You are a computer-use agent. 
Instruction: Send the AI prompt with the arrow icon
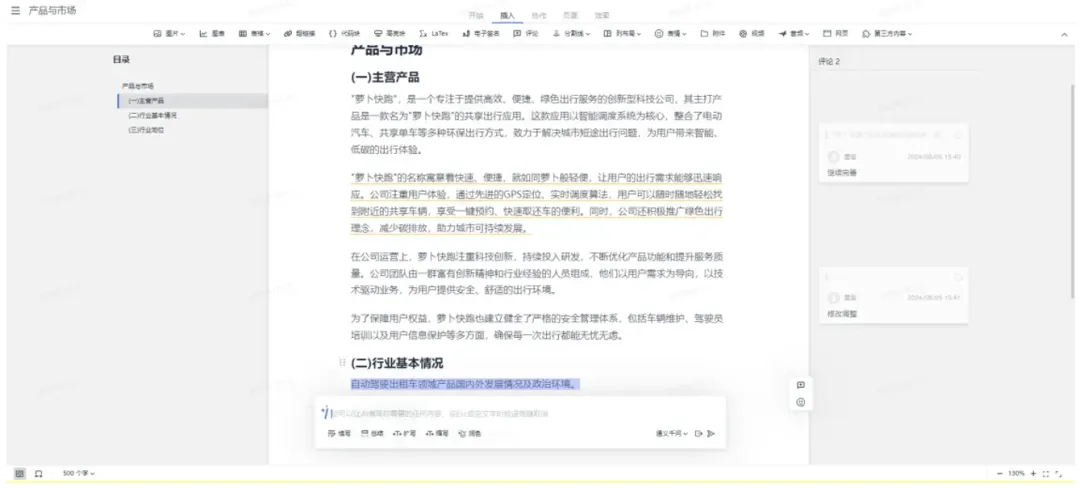(x=711, y=433)
